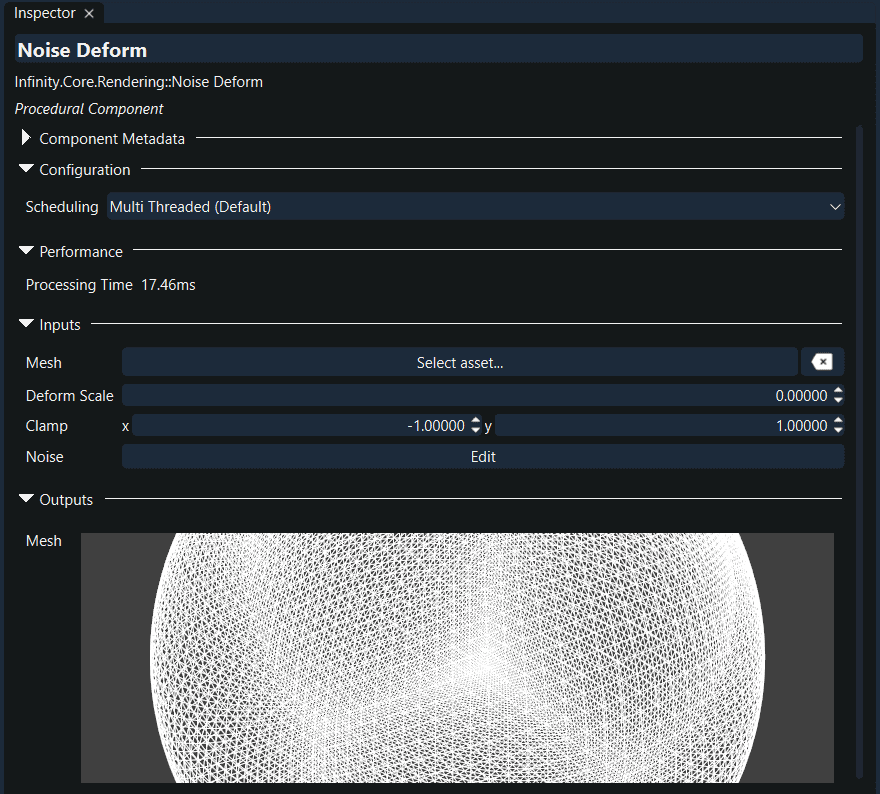Viewport: 880px width, 794px height.
Task: Select the Deform Scale value field
Action: point(450,395)
